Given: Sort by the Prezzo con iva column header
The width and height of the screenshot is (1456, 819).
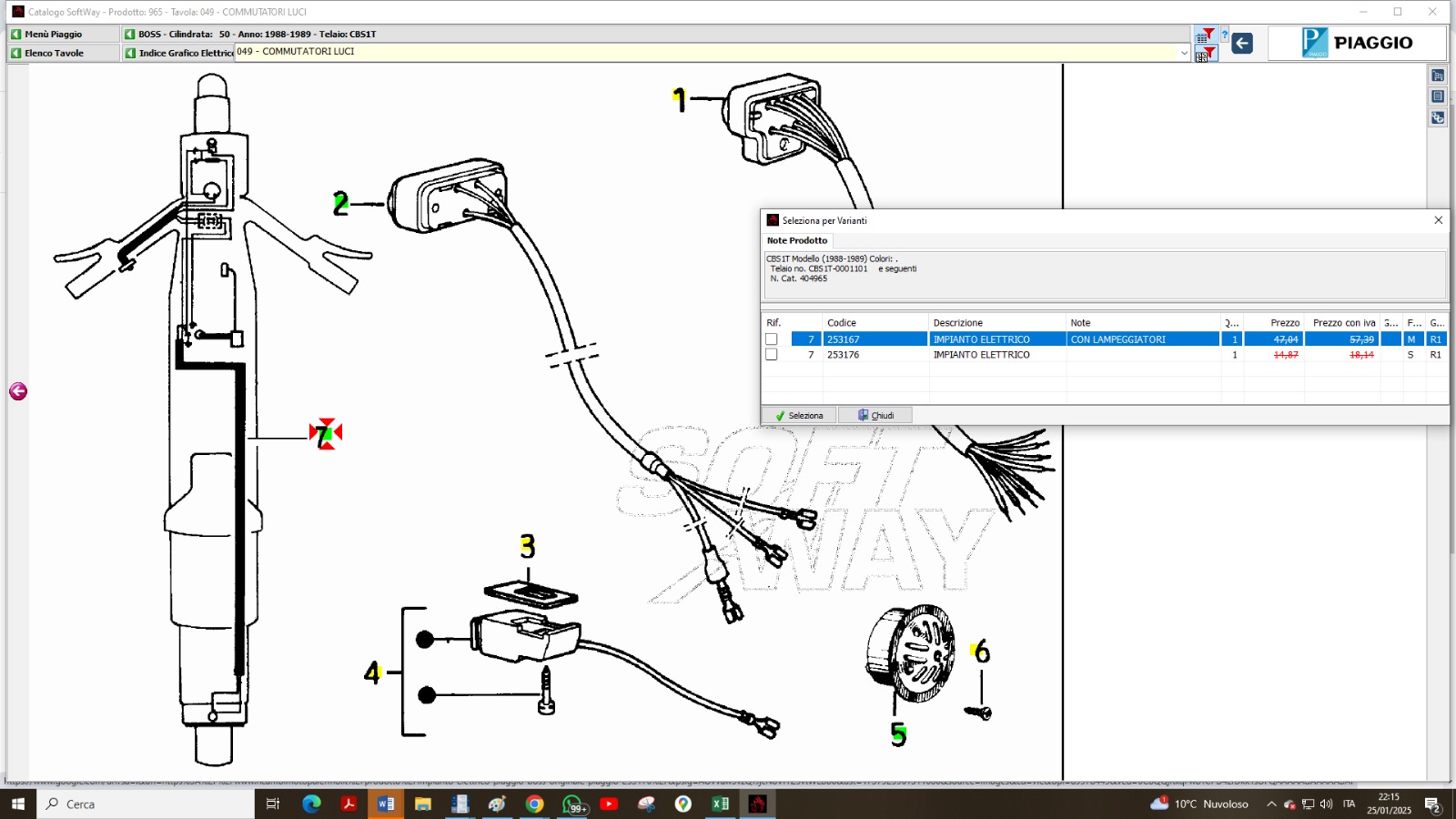Looking at the screenshot, I should pyautogui.click(x=1343, y=323).
